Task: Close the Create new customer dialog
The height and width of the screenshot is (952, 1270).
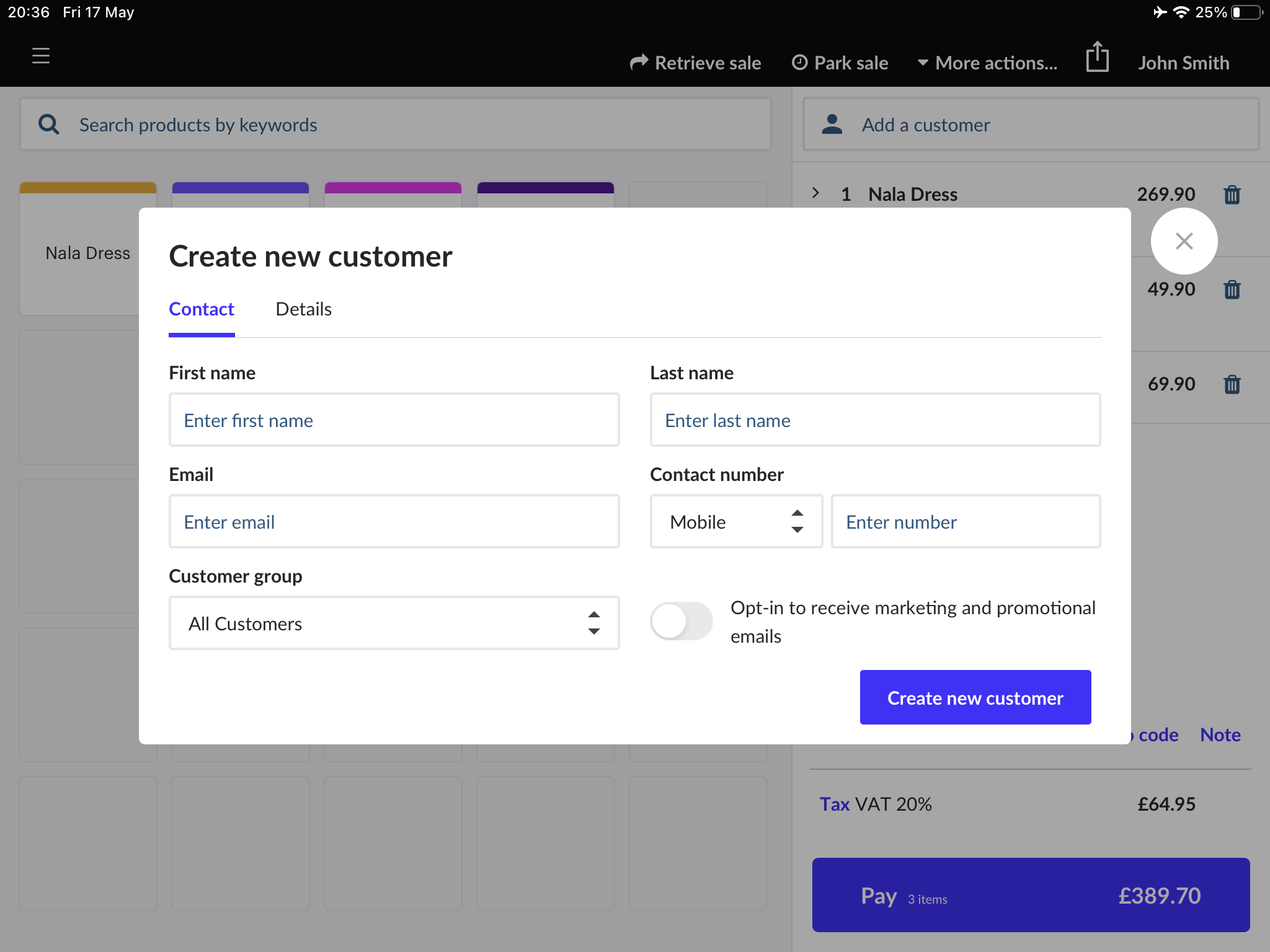Action: click(1184, 241)
